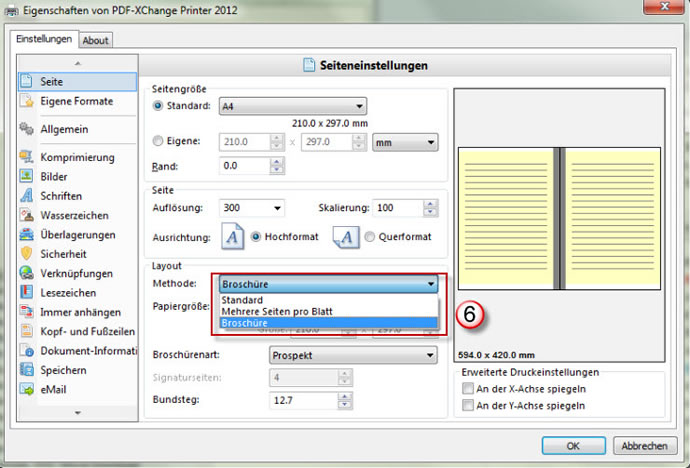Adjust the Bundsteg spinner arrows
This screenshot has width=690, height=468.
coord(345,400)
